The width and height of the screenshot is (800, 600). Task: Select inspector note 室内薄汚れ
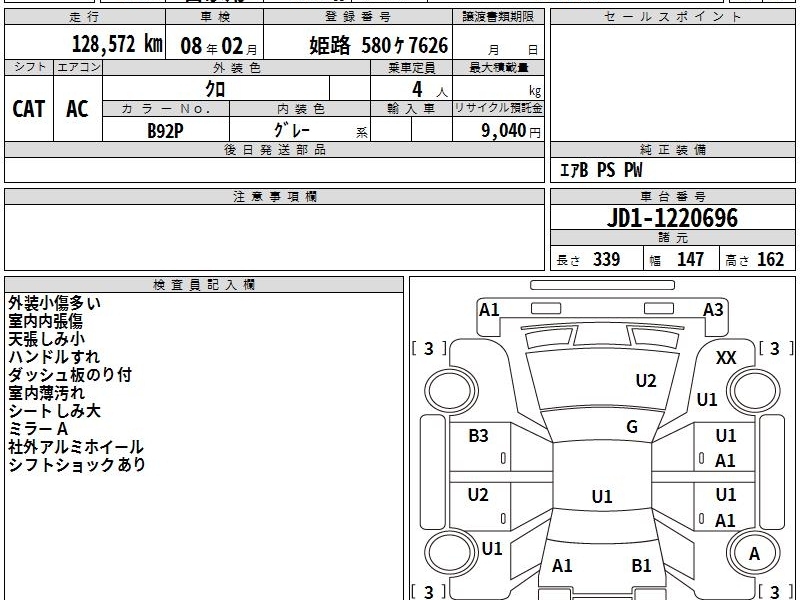click(x=46, y=393)
